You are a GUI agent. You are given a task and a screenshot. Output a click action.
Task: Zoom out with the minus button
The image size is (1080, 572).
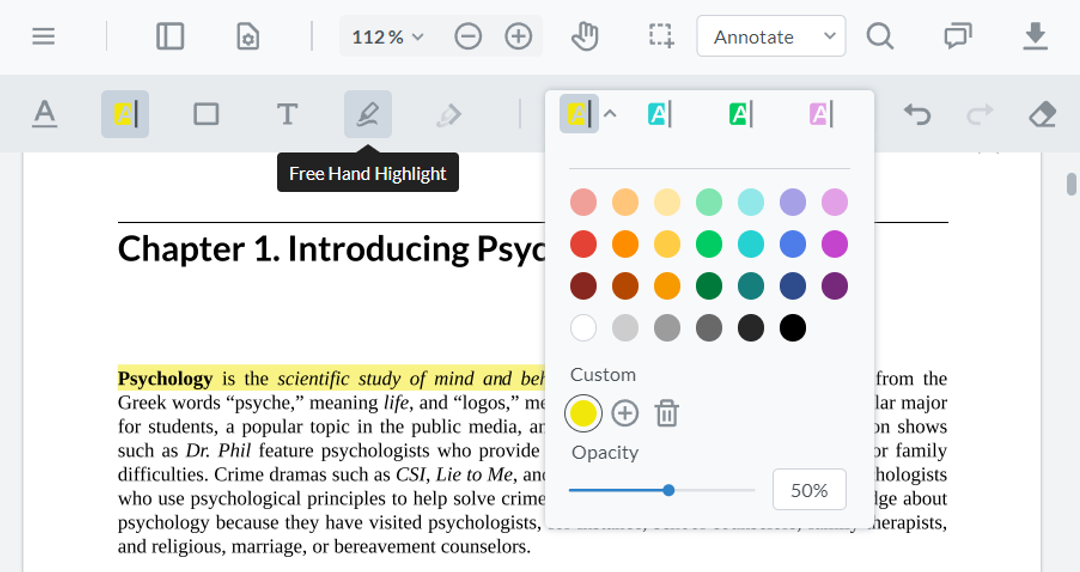click(468, 36)
